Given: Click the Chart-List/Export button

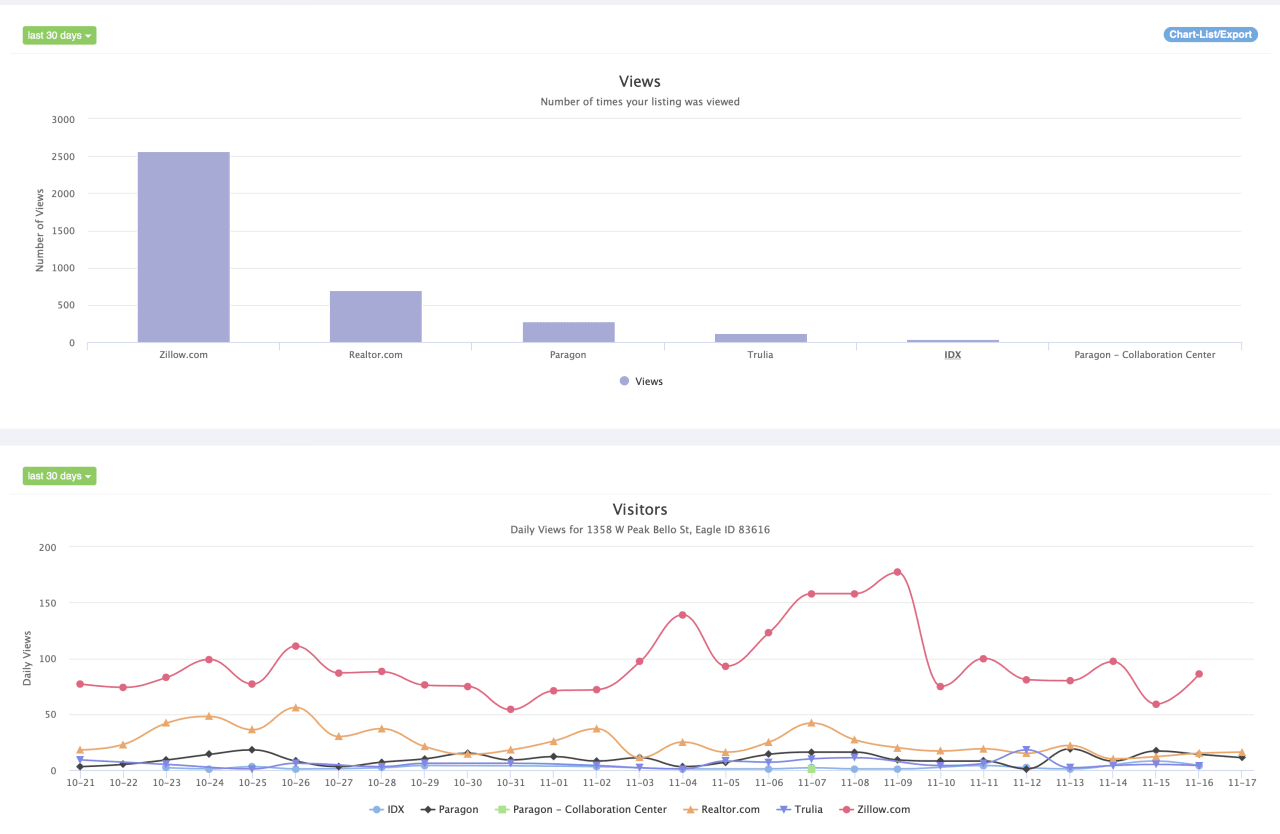Looking at the screenshot, I should [1210, 34].
